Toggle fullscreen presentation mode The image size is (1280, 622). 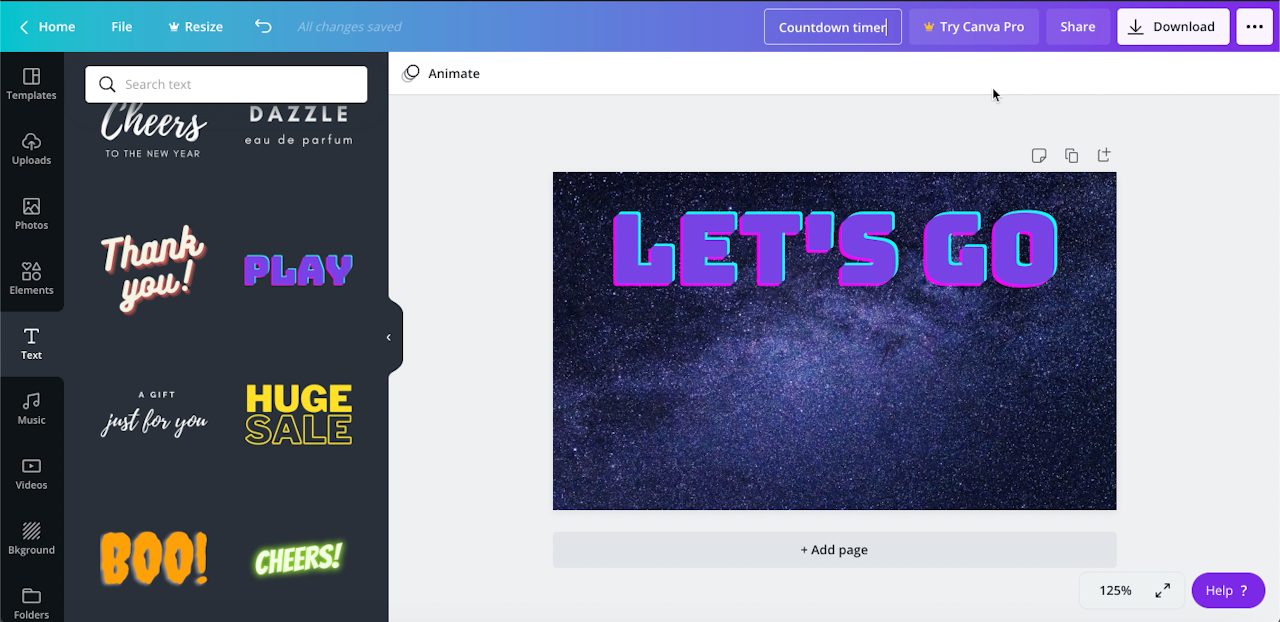[1163, 591]
